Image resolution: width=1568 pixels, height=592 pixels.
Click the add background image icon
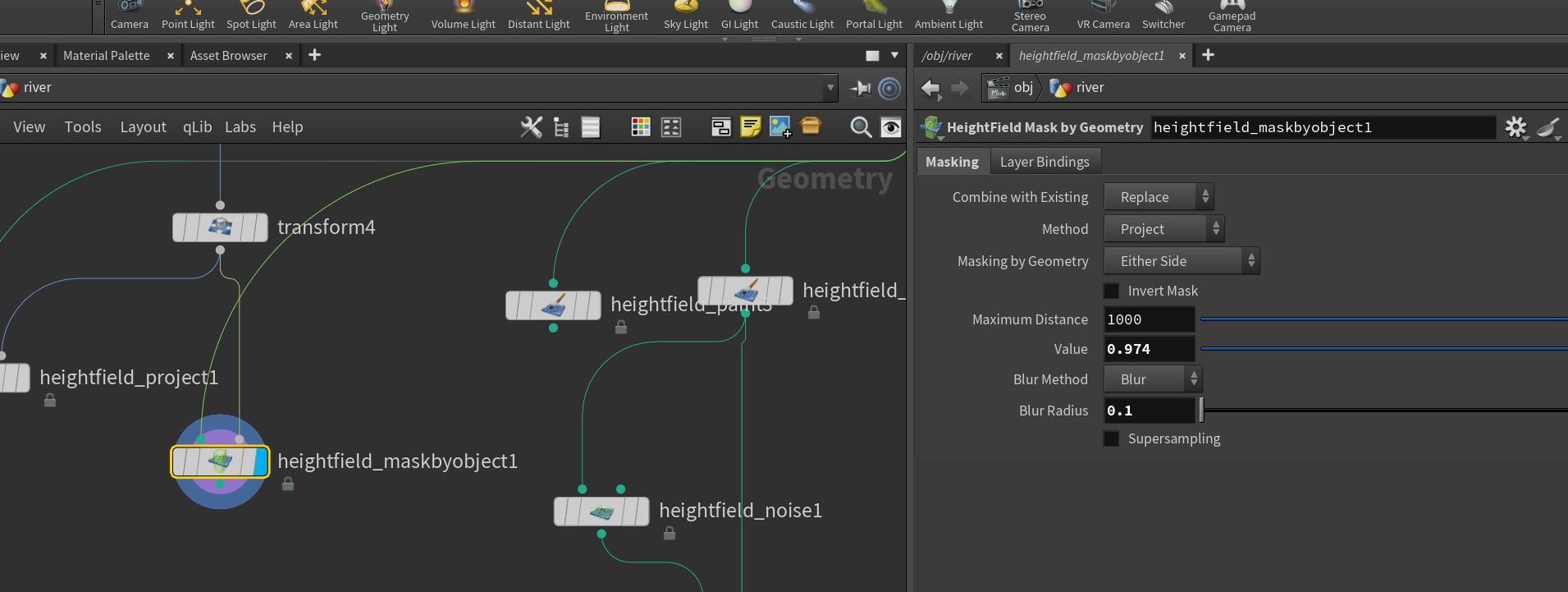click(780, 126)
